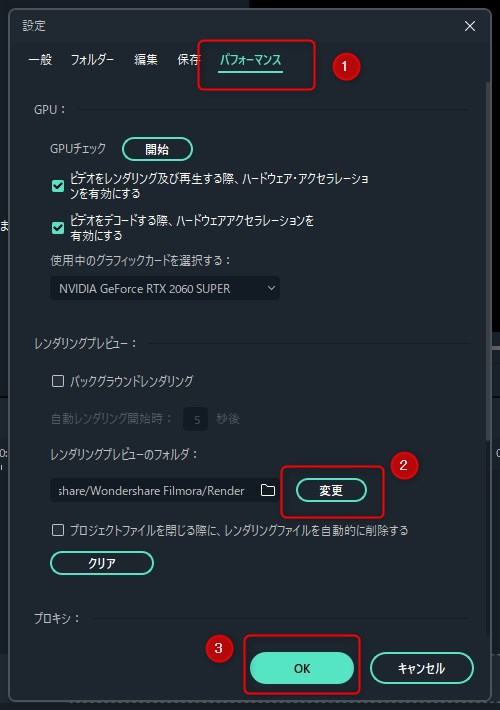500x710 pixels.
Task: Open the 編集 tab
Action: (x=146, y=59)
